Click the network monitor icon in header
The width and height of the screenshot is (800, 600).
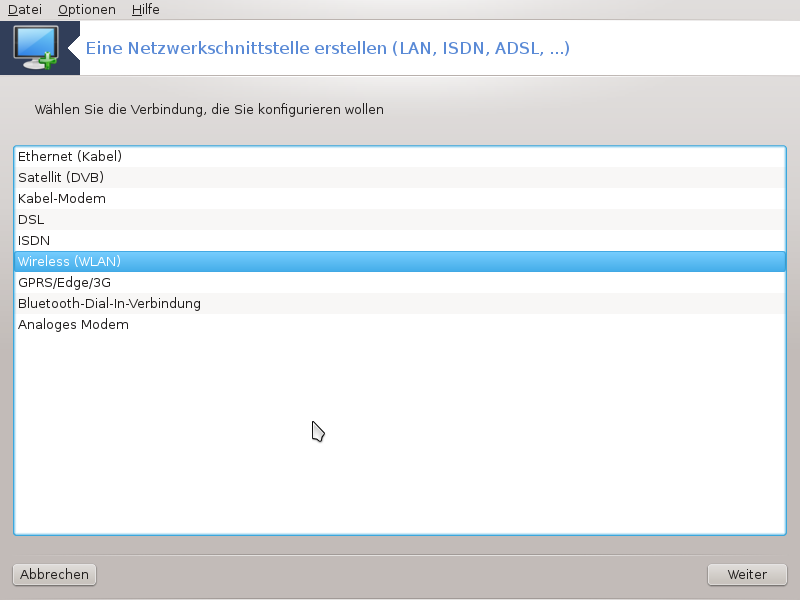(x=37, y=47)
